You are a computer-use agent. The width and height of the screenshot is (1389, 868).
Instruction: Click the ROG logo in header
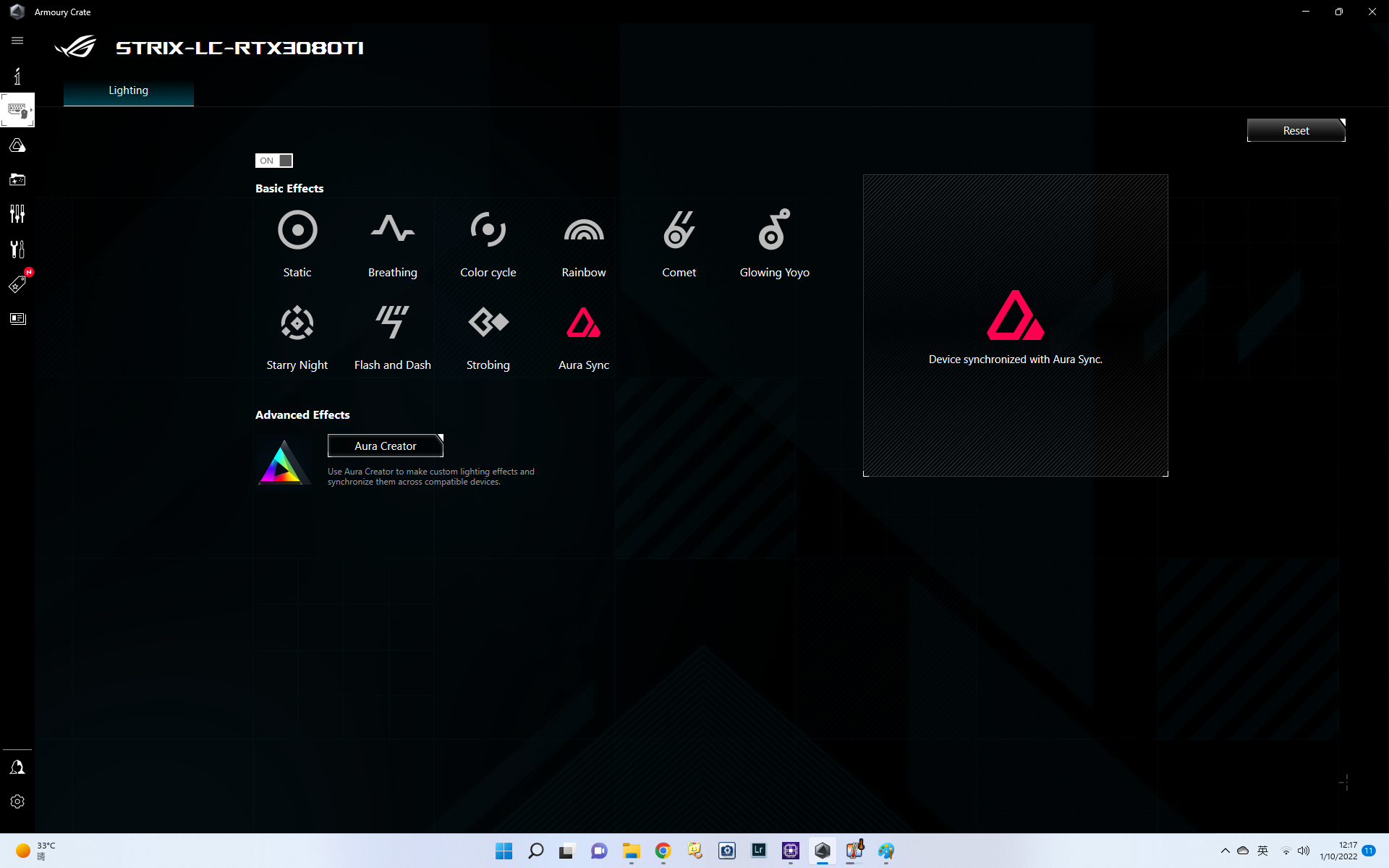tap(75, 46)
